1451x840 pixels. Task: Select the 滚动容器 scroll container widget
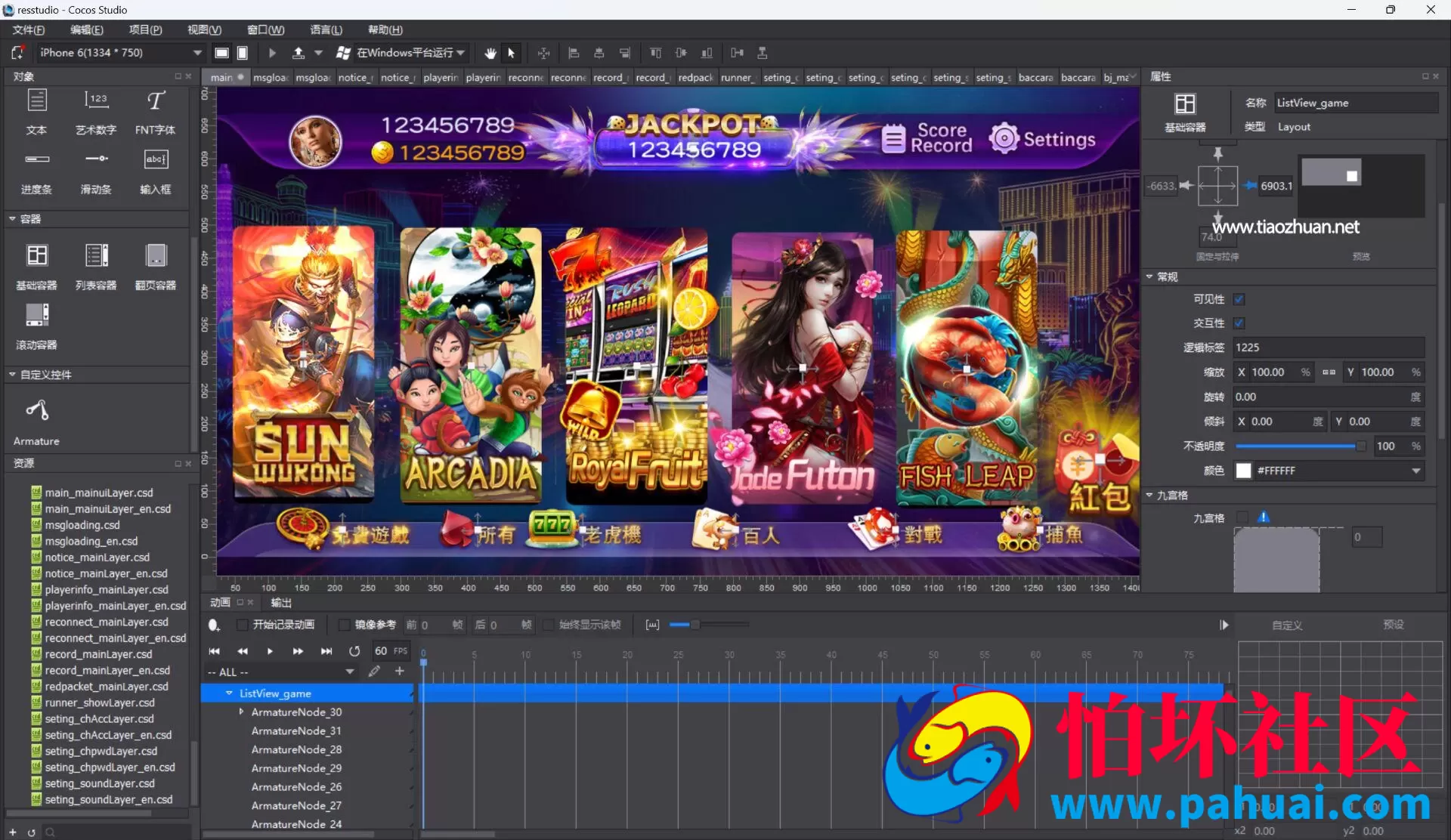tap(37, 314)
